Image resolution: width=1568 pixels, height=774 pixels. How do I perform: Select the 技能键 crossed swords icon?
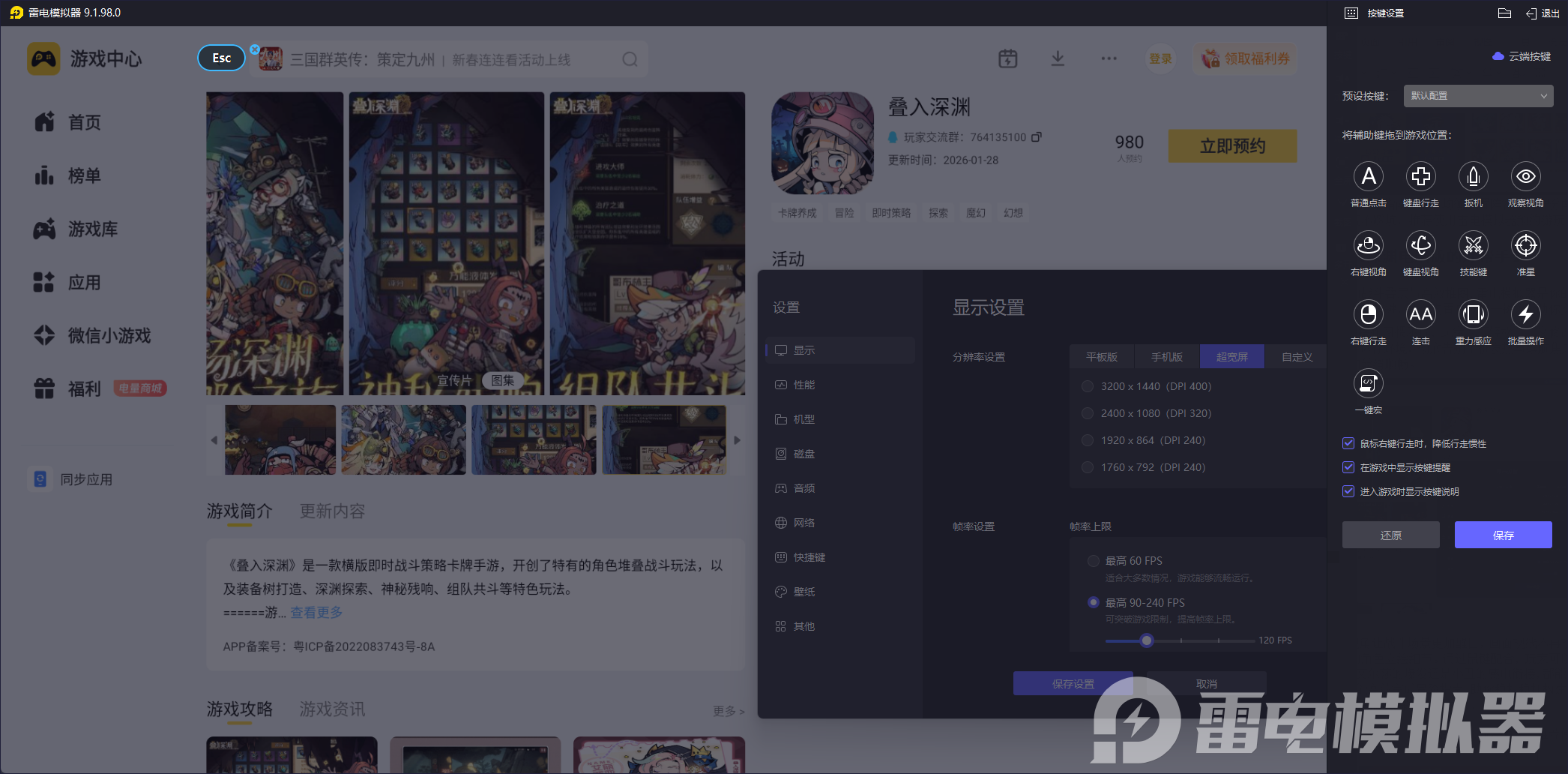[x=1473, y=245]
